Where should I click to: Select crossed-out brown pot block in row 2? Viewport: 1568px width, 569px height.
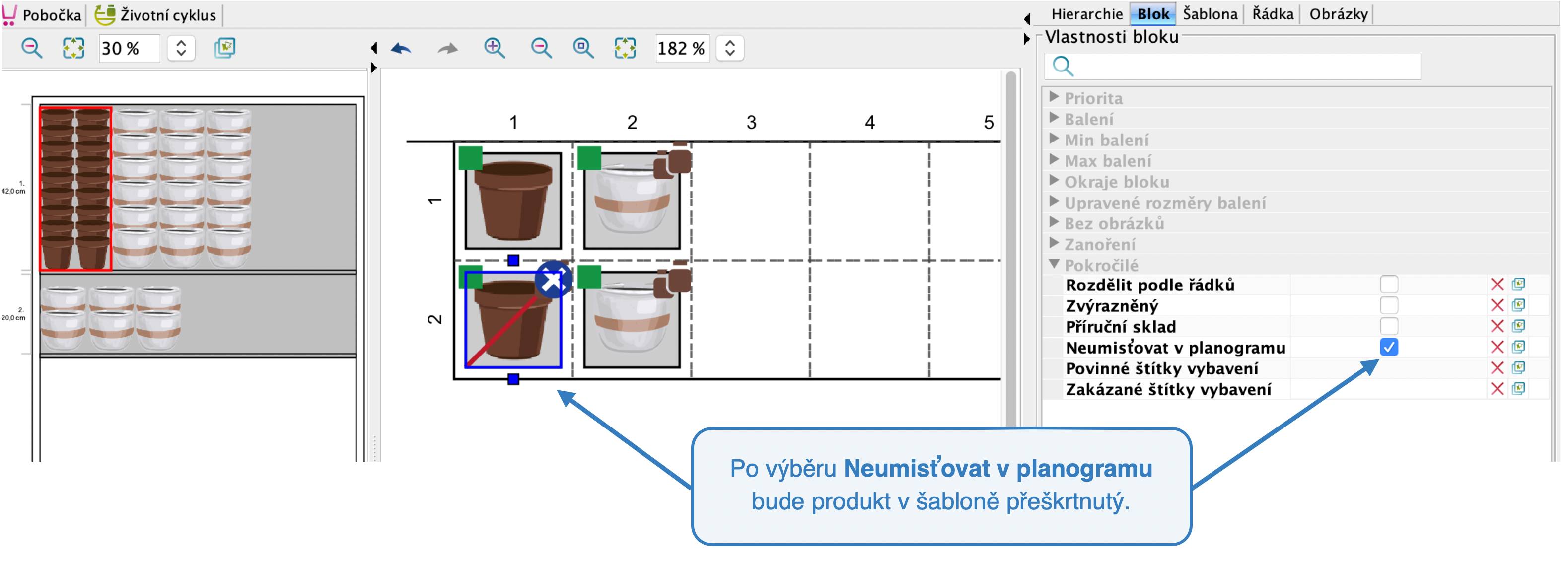(x=513, y=319)
